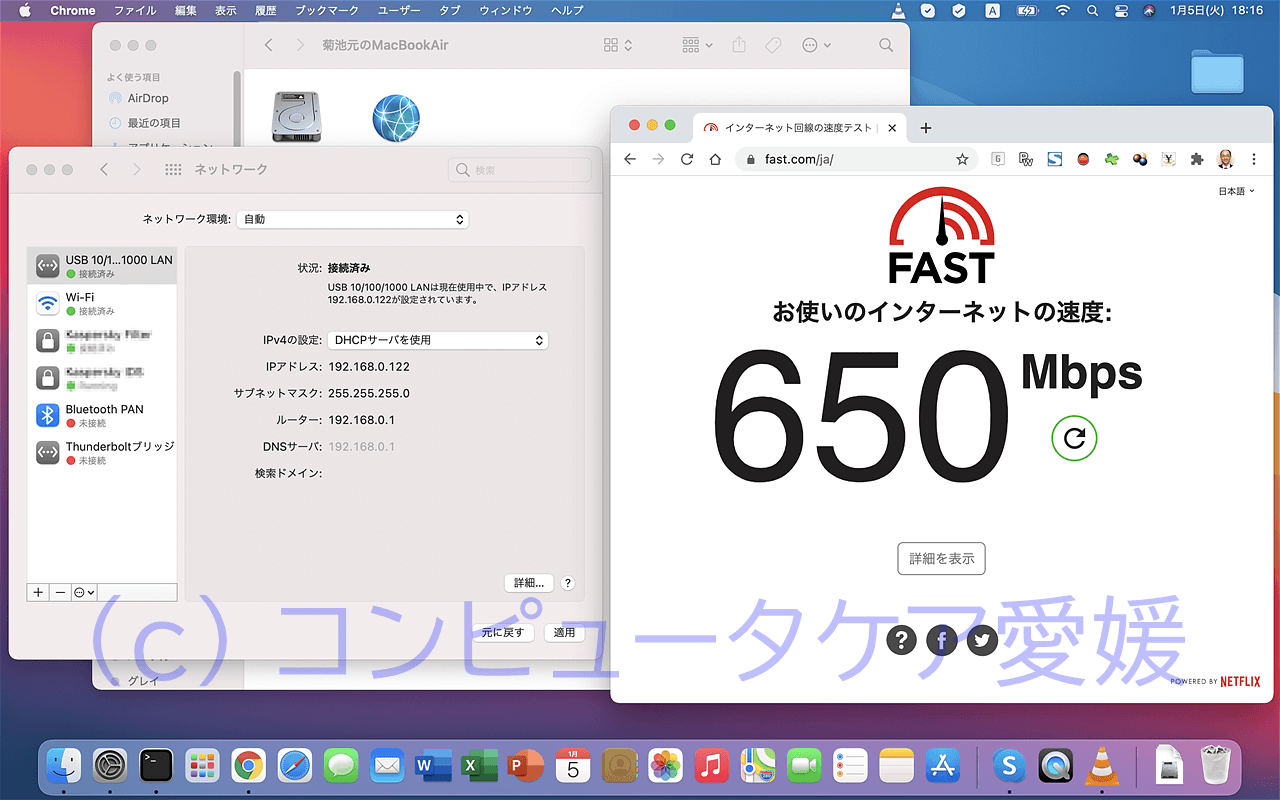Open the IPv4の設定 dropdown
The height and width of the screenshot is (800, 1280).
(438, 340)
